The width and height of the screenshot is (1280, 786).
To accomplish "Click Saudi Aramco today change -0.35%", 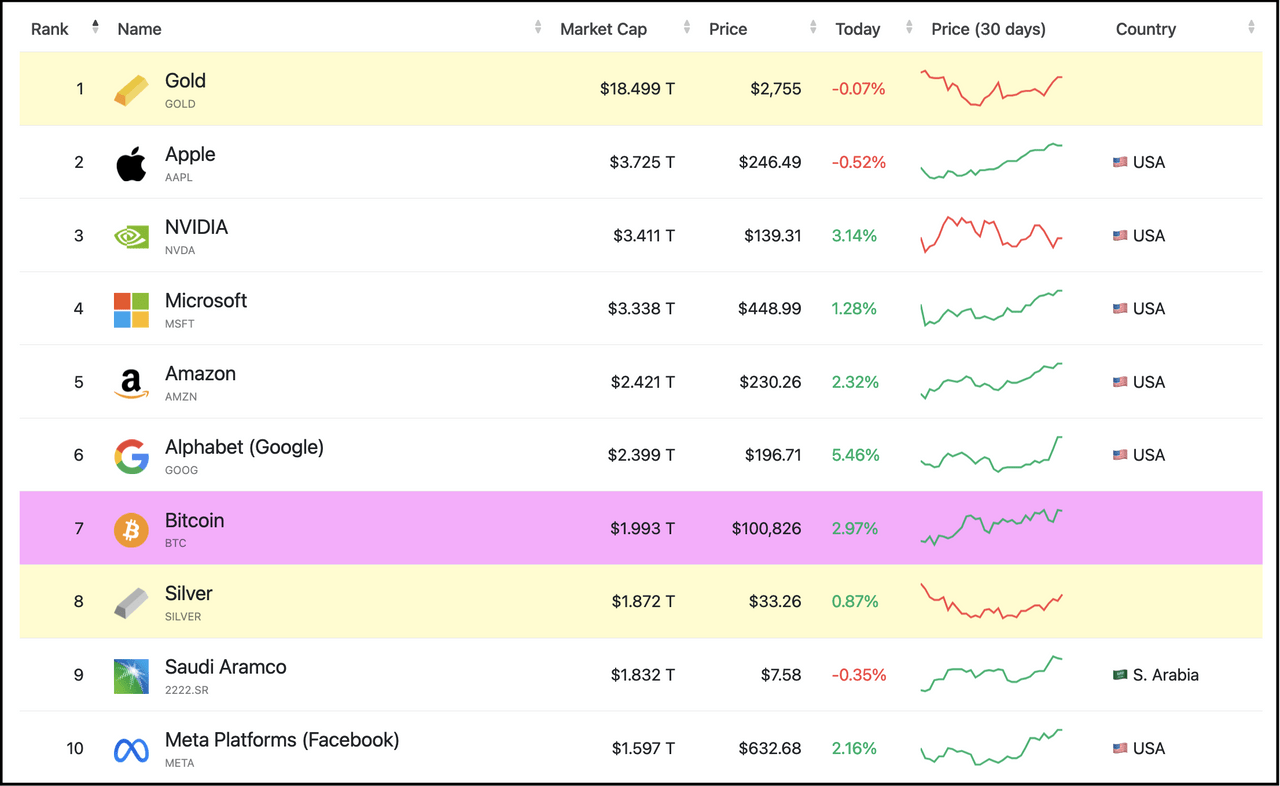I will 859,675.
